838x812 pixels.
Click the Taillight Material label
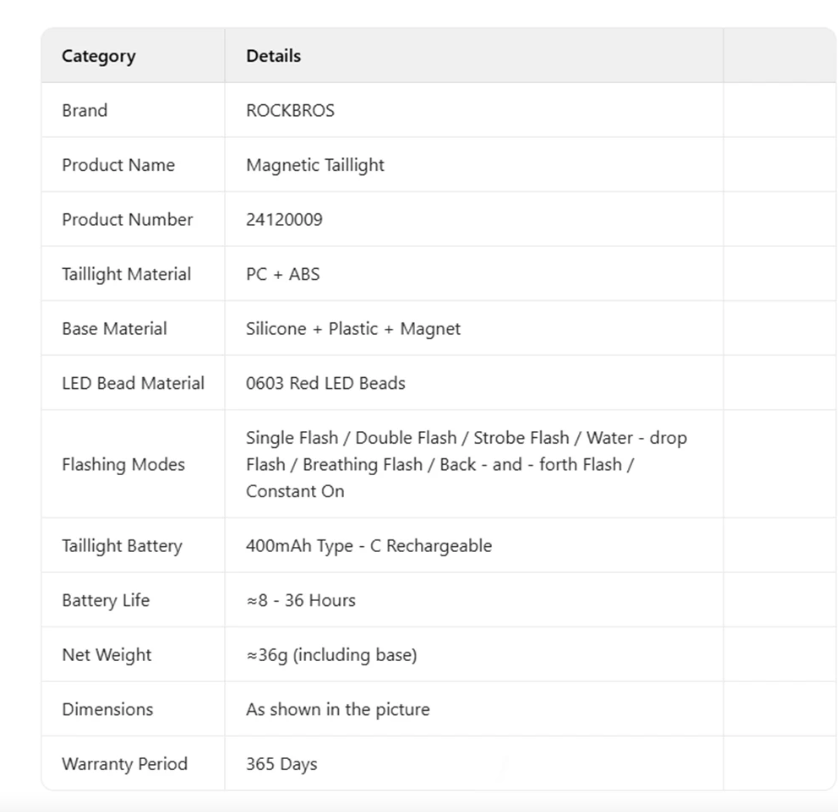click(x=126, y=274)
